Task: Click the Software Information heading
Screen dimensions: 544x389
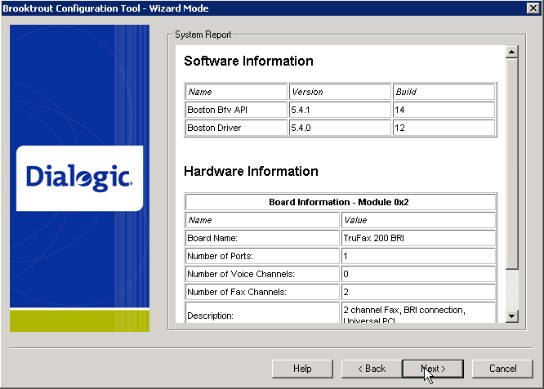Action: (248, 61)
